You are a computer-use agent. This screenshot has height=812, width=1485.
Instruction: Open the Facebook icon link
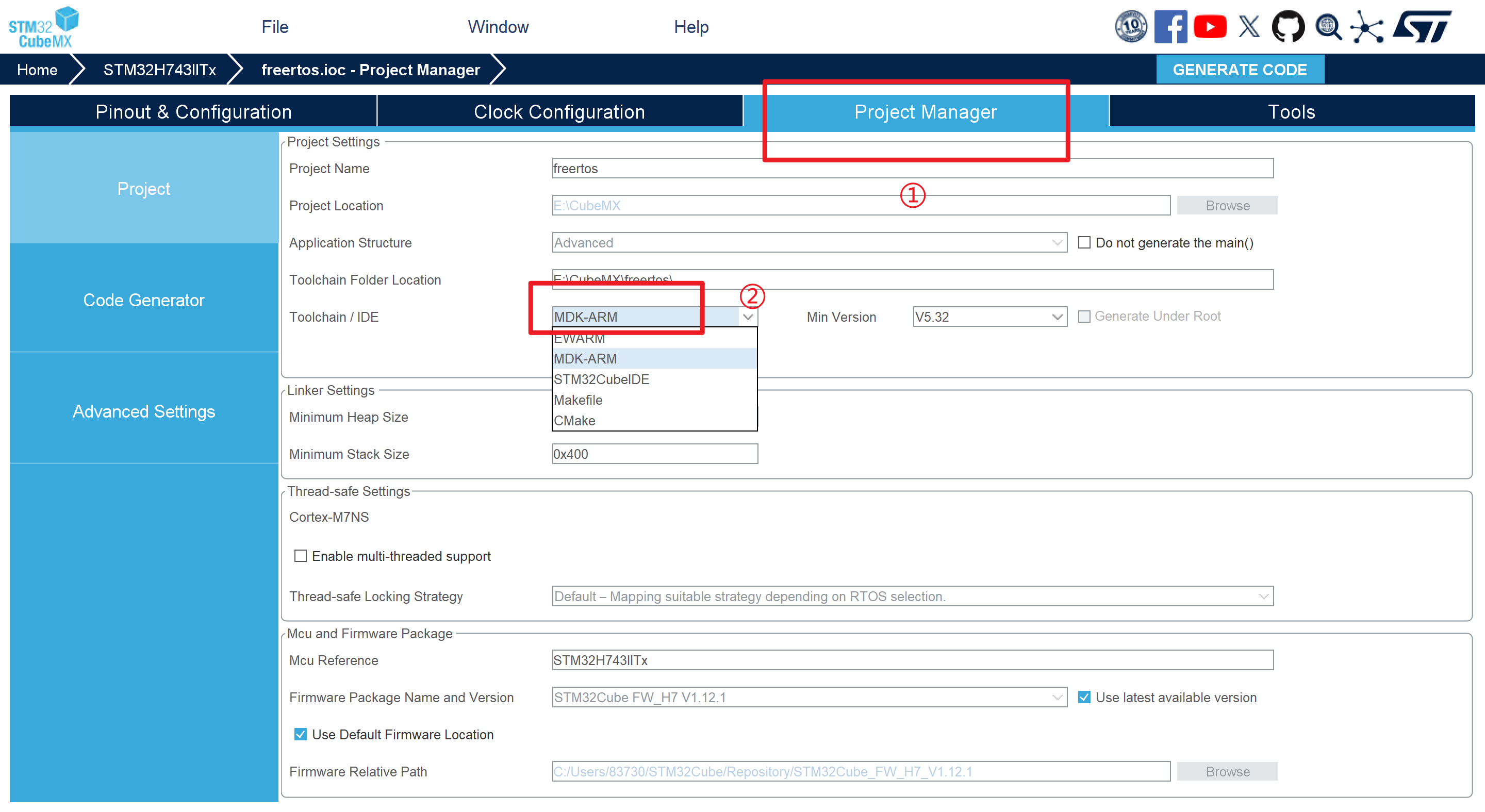tap(1170, 26)
